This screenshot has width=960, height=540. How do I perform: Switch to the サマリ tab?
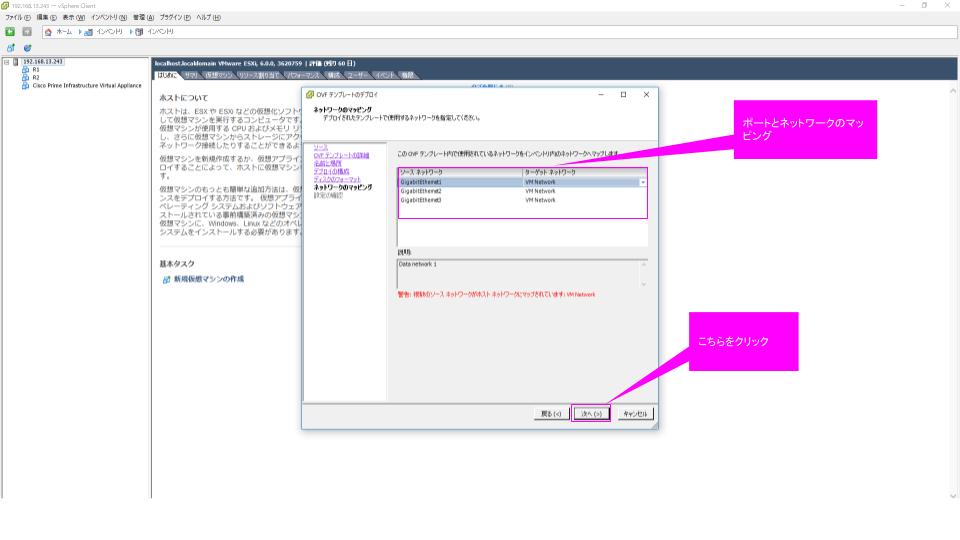point(191,75)
